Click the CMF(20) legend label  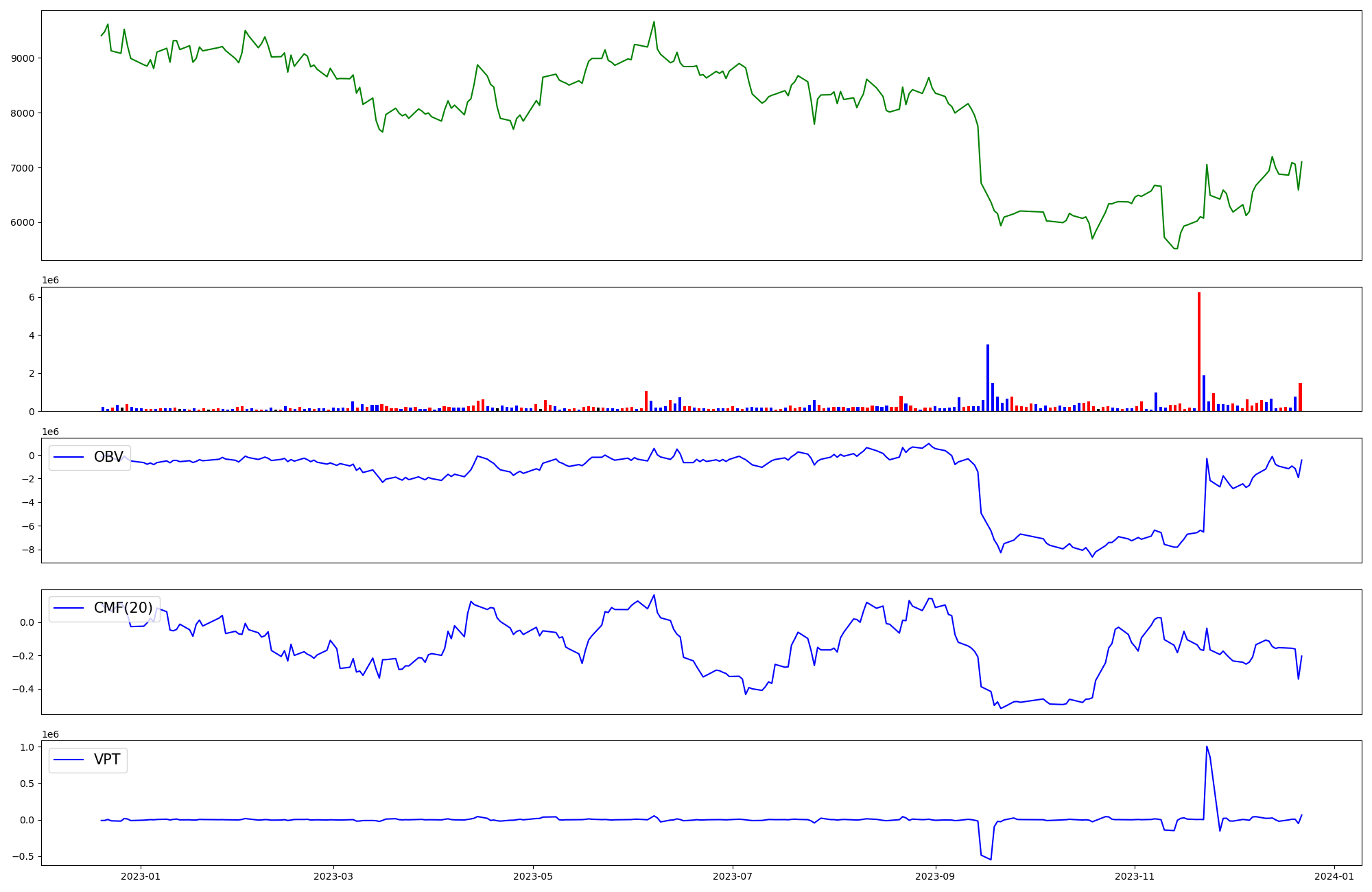[123, 608]
